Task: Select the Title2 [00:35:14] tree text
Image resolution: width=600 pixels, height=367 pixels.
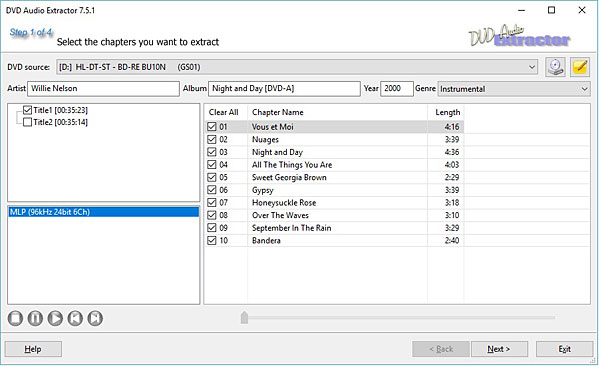Action: [x=60, y=122]
